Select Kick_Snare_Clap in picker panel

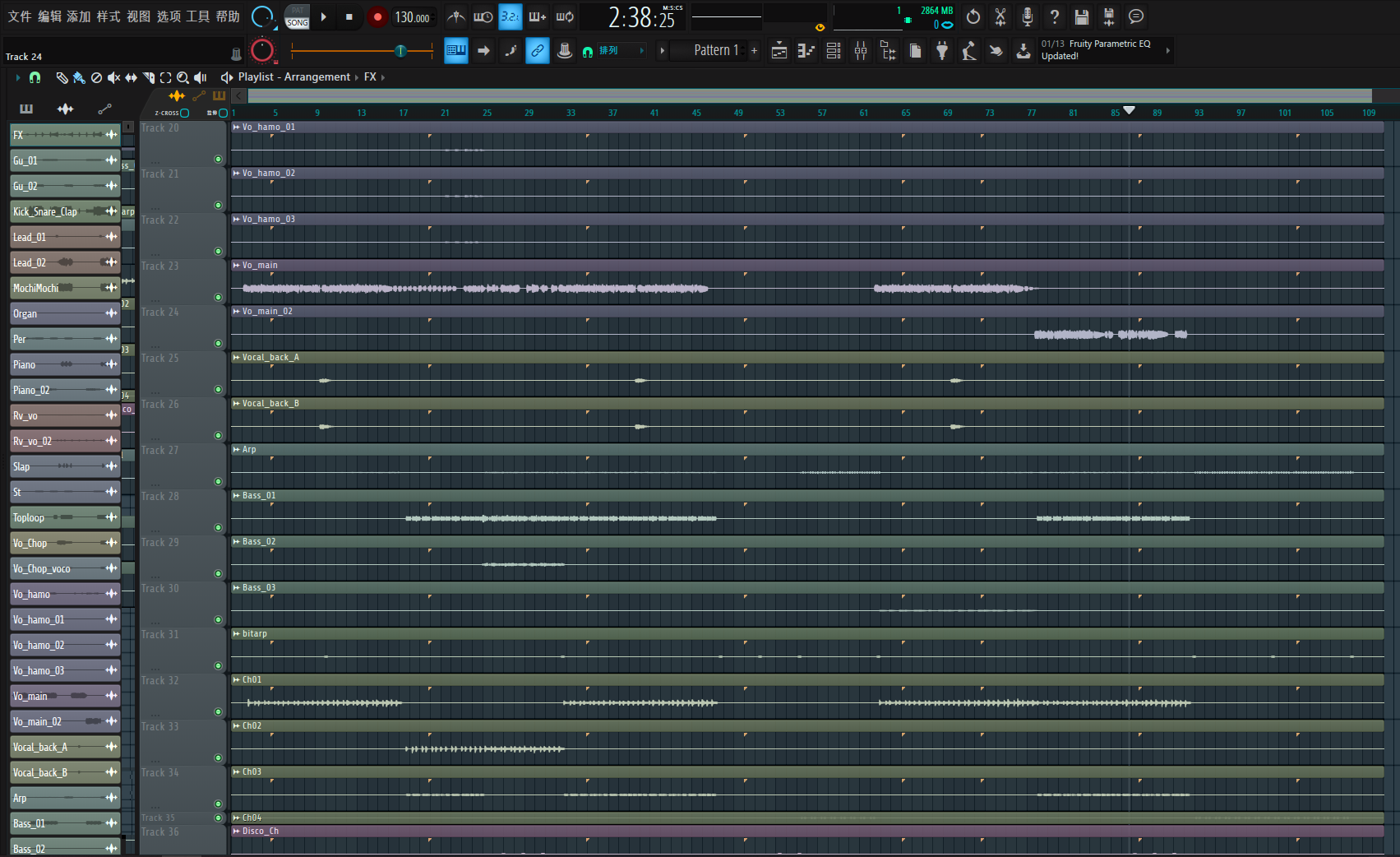click(x=65, y=211)
